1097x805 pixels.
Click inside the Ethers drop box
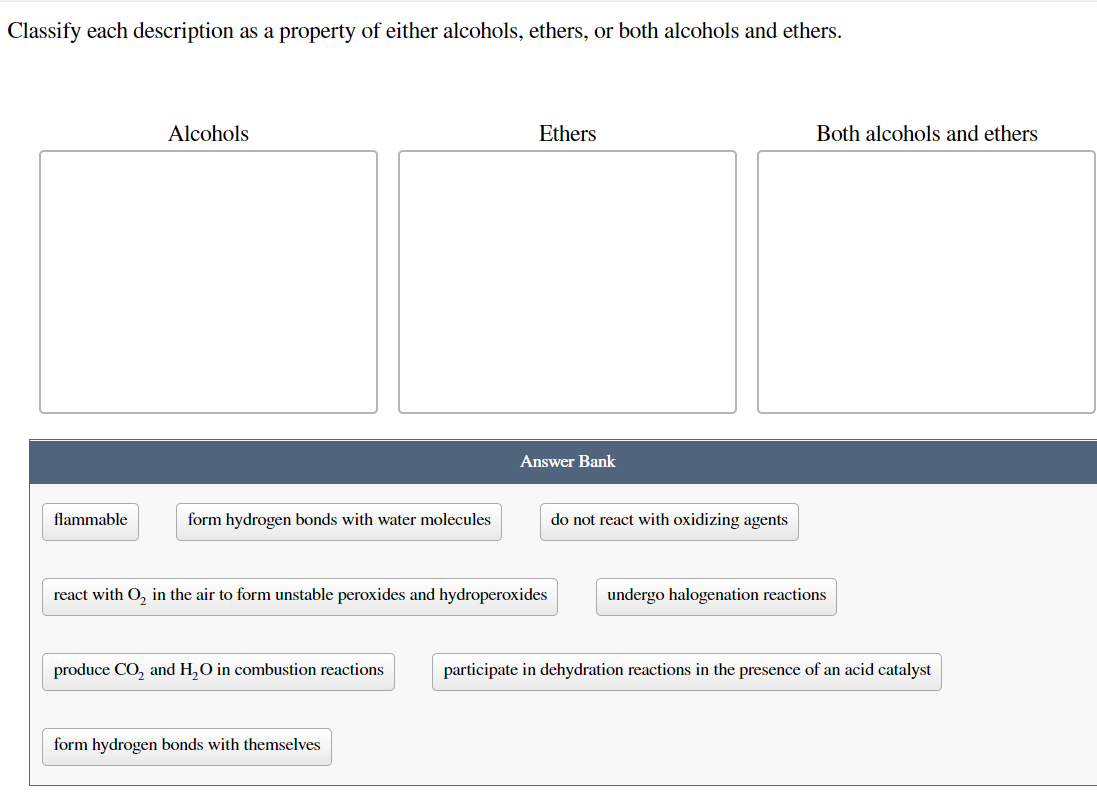click(567, 281)
